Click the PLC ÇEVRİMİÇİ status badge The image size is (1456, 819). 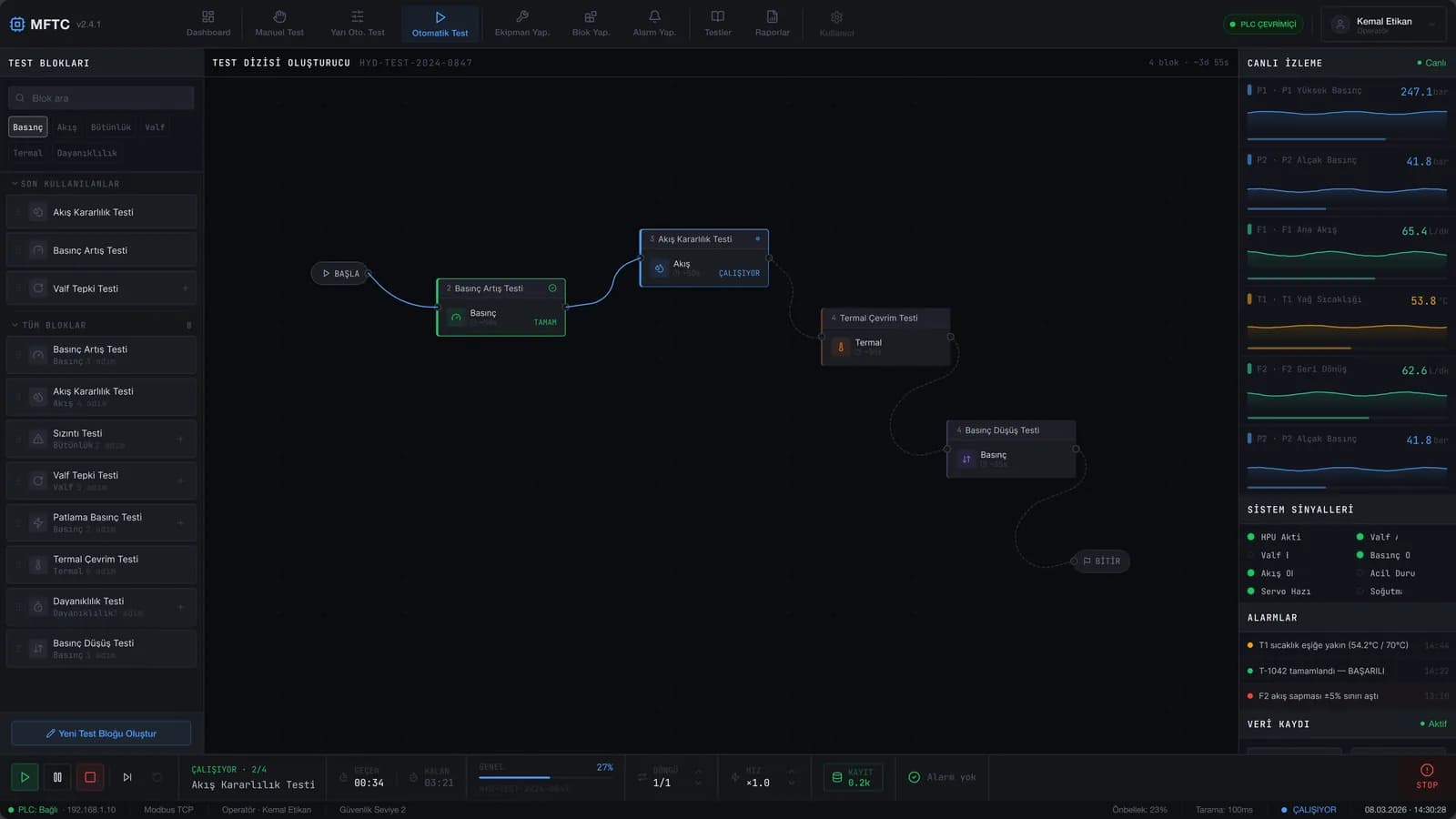(x=1263, y=25)
